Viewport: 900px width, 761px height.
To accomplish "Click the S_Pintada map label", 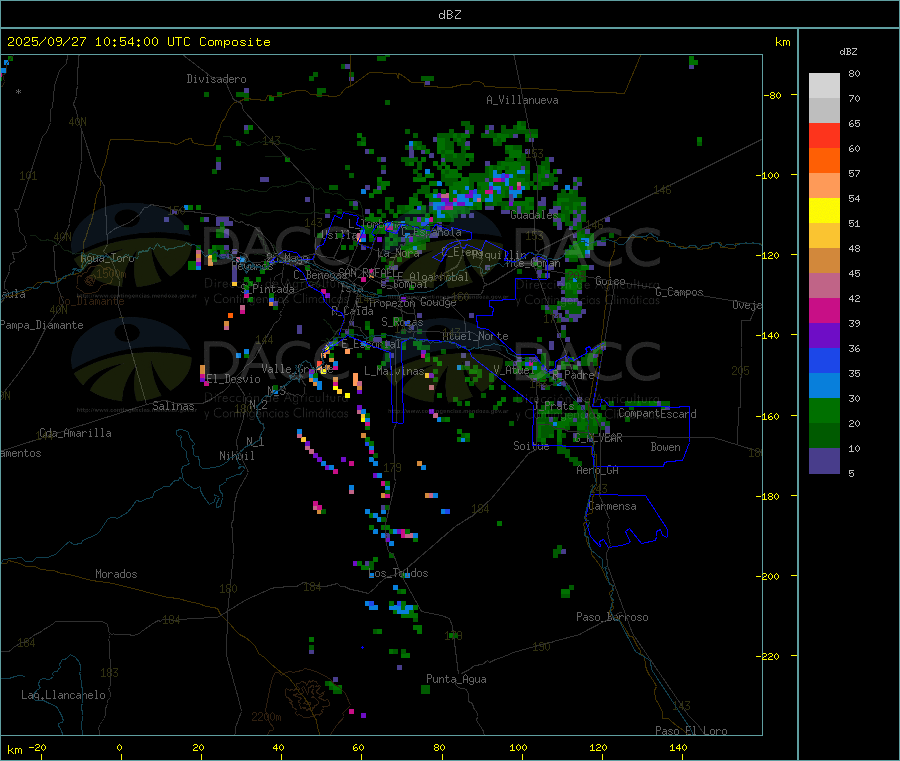I will coord(267,289).
